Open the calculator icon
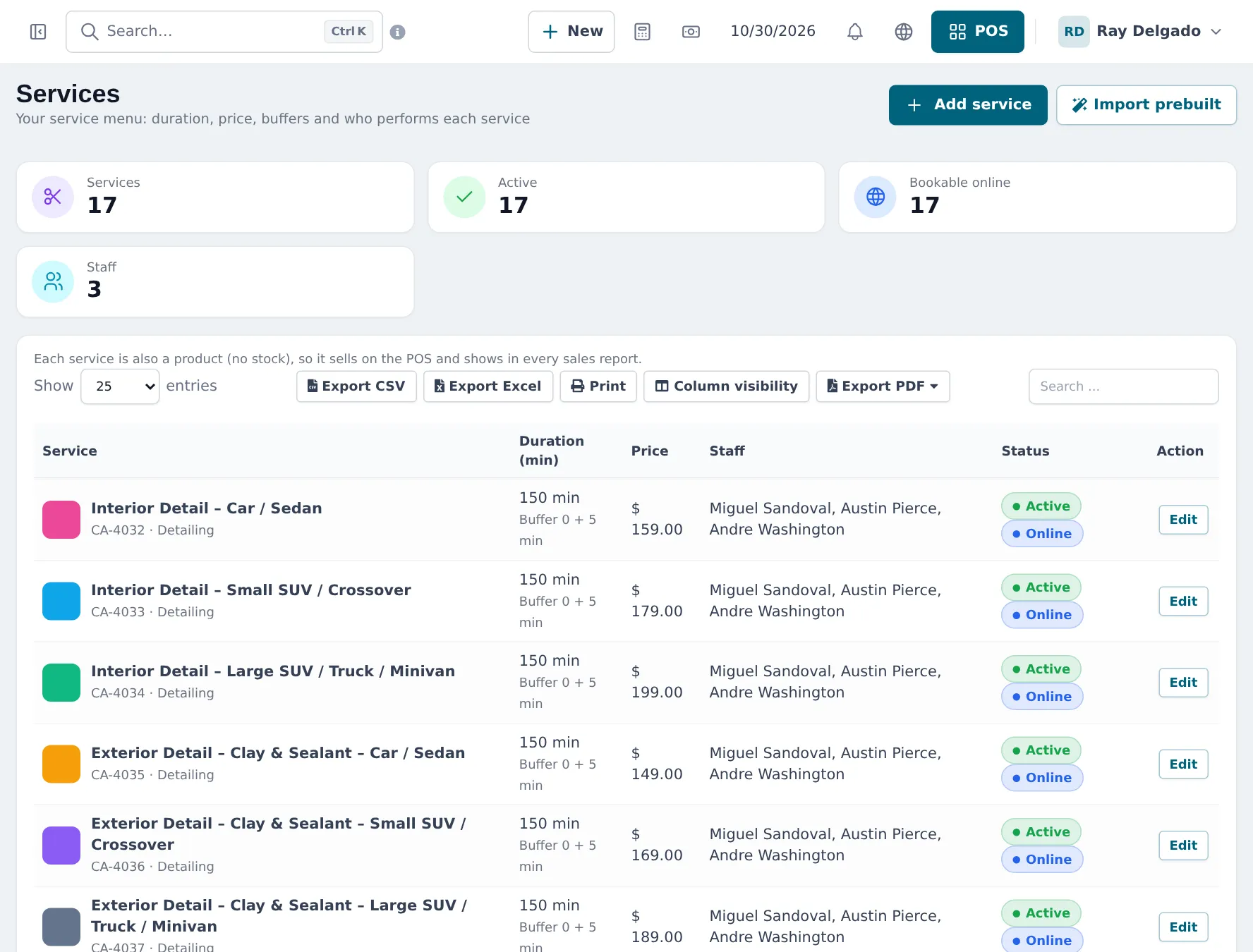The height and width of the screenshot is (952, 1253). pyautogui.click(x=642, y=32)
